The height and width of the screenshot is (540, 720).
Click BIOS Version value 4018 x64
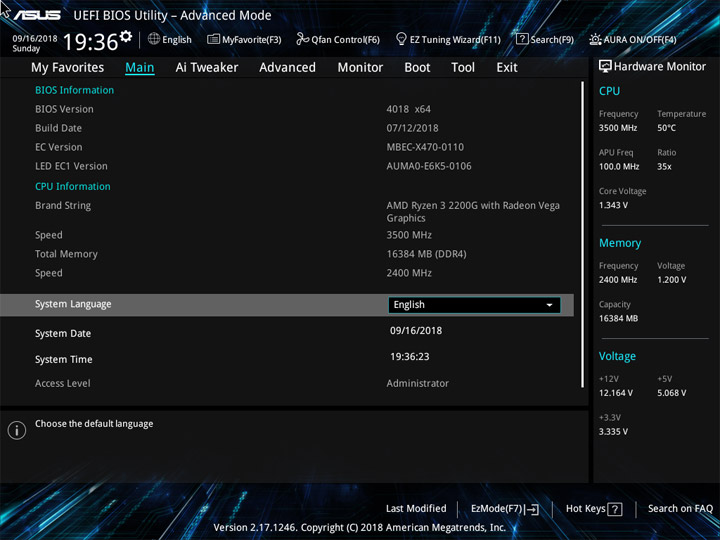(409, 109)
